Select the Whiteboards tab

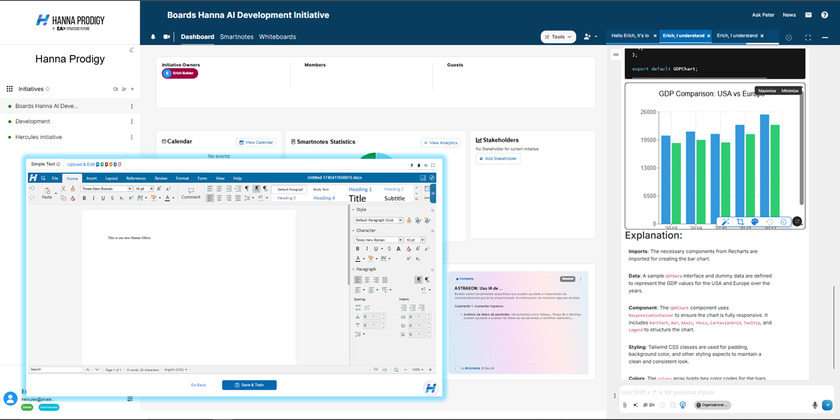[x=277, y=36]
